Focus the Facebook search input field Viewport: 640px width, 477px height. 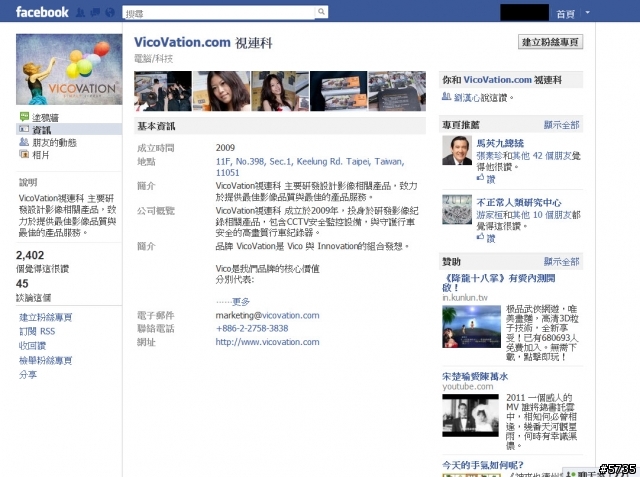[x=219, y=13]
